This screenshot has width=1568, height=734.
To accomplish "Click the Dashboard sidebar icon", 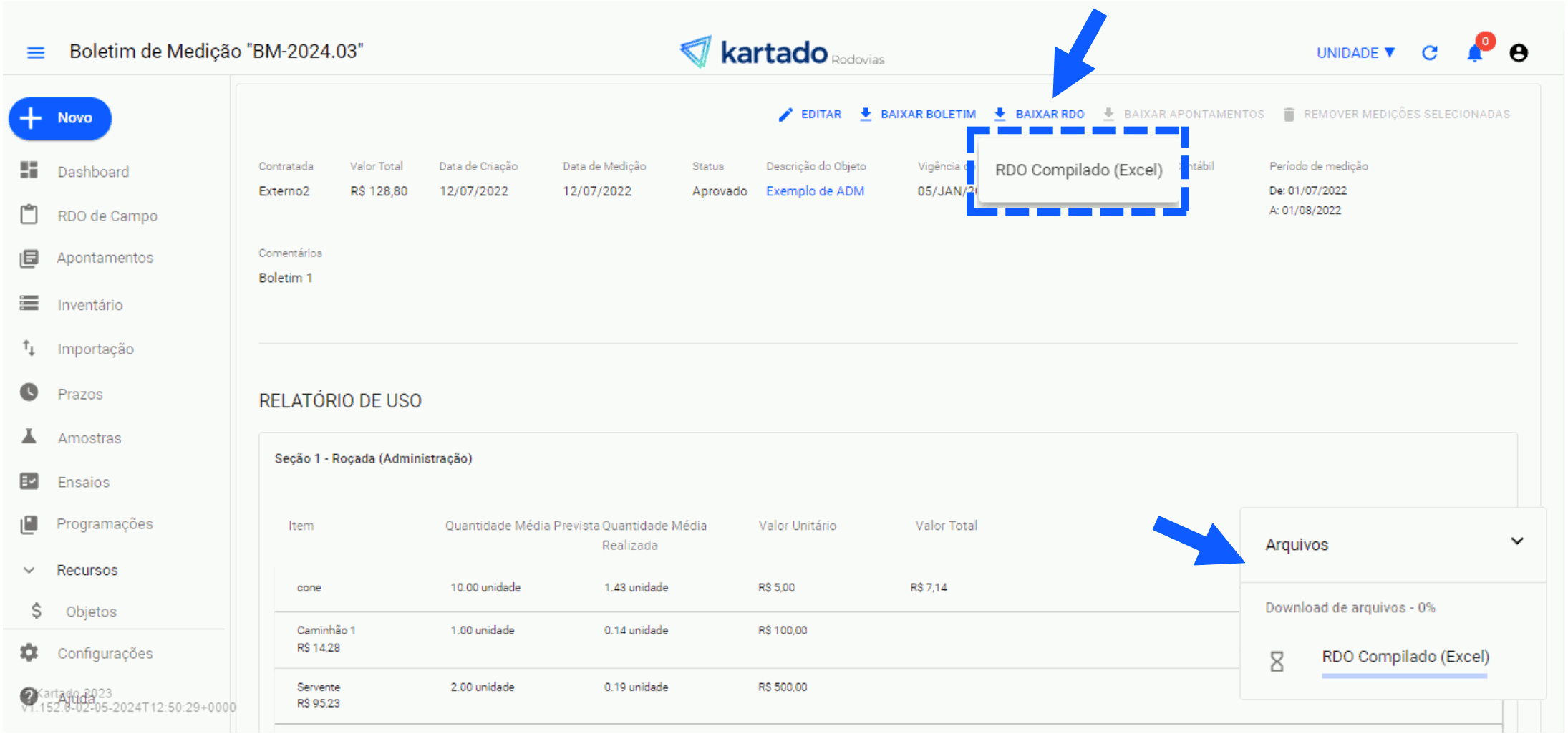I will 29,171.
